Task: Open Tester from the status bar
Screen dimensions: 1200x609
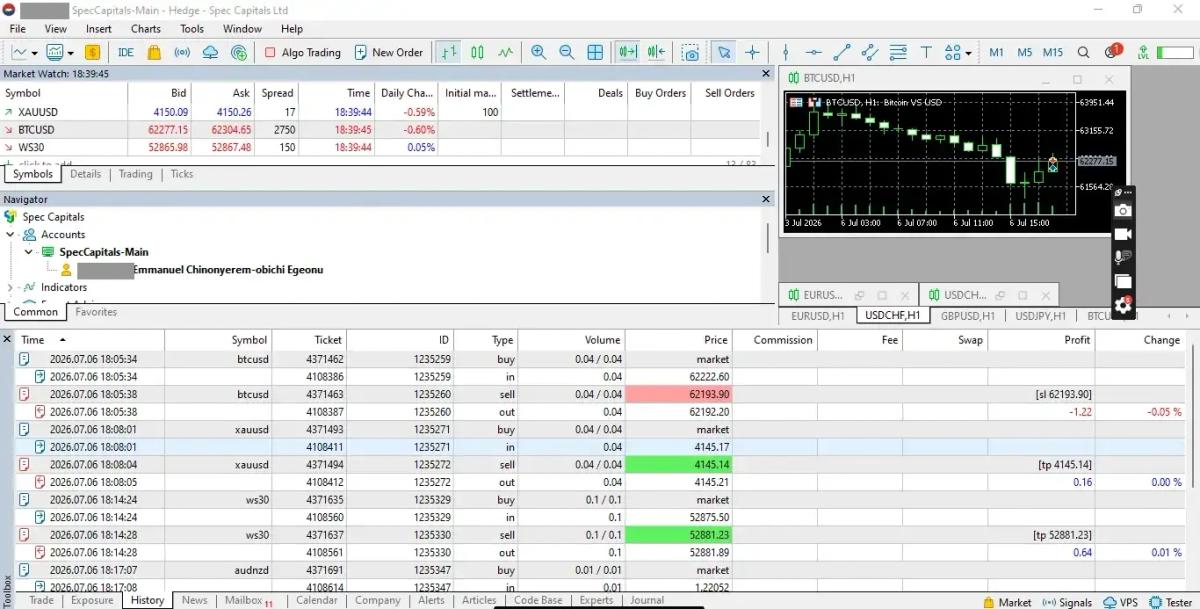Action: pyautogui.click(x=1170, y=602)
